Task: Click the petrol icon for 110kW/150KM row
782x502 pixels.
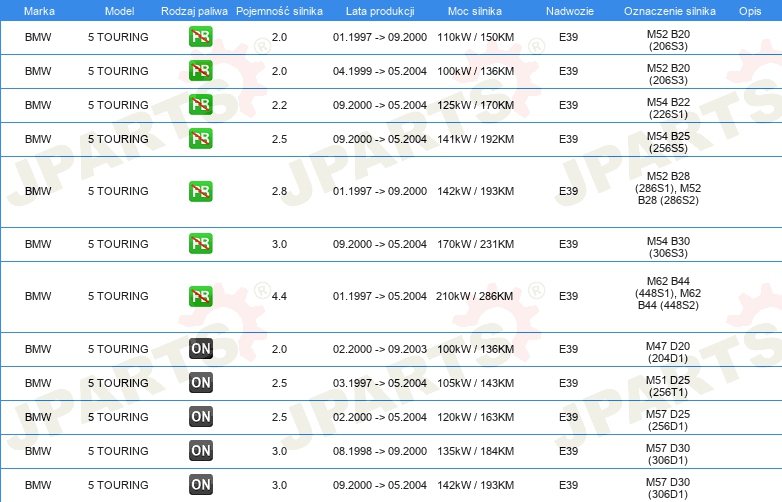Action: click(x=200, y=37)
